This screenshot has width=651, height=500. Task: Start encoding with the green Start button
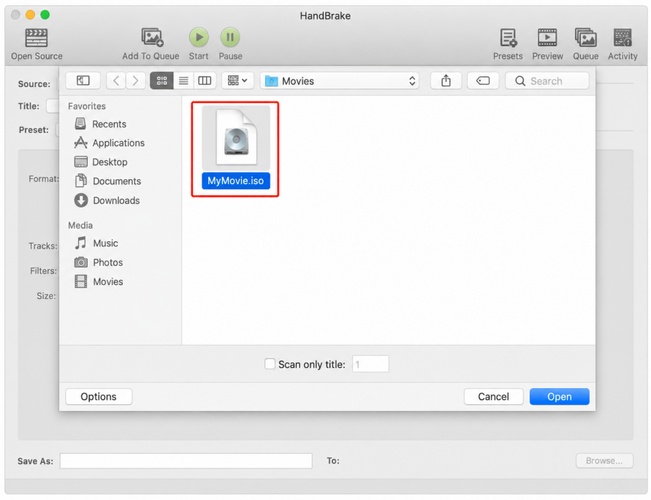click(199, 37)
